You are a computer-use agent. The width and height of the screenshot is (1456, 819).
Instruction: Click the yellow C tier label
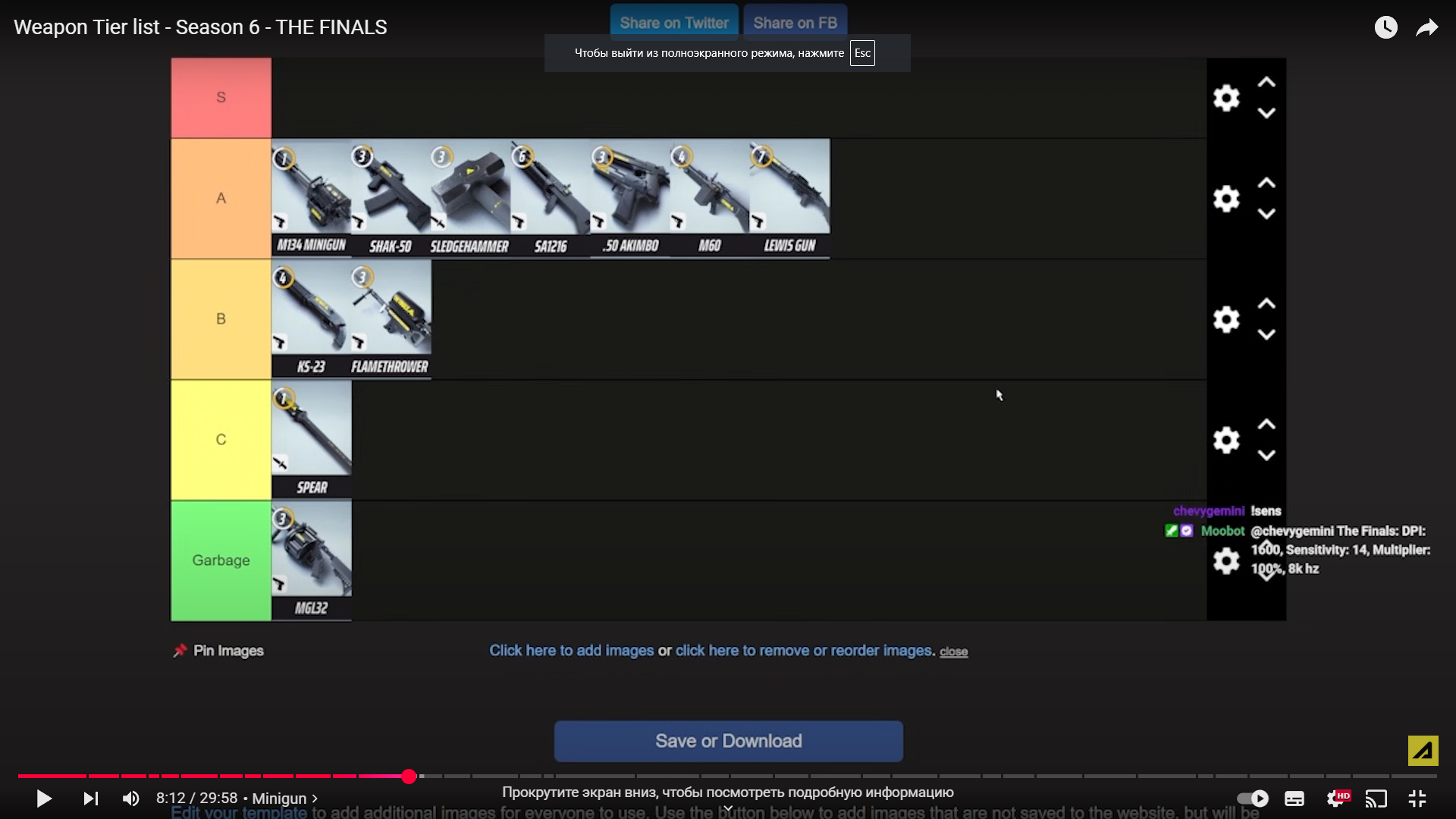tap(221, 440)
